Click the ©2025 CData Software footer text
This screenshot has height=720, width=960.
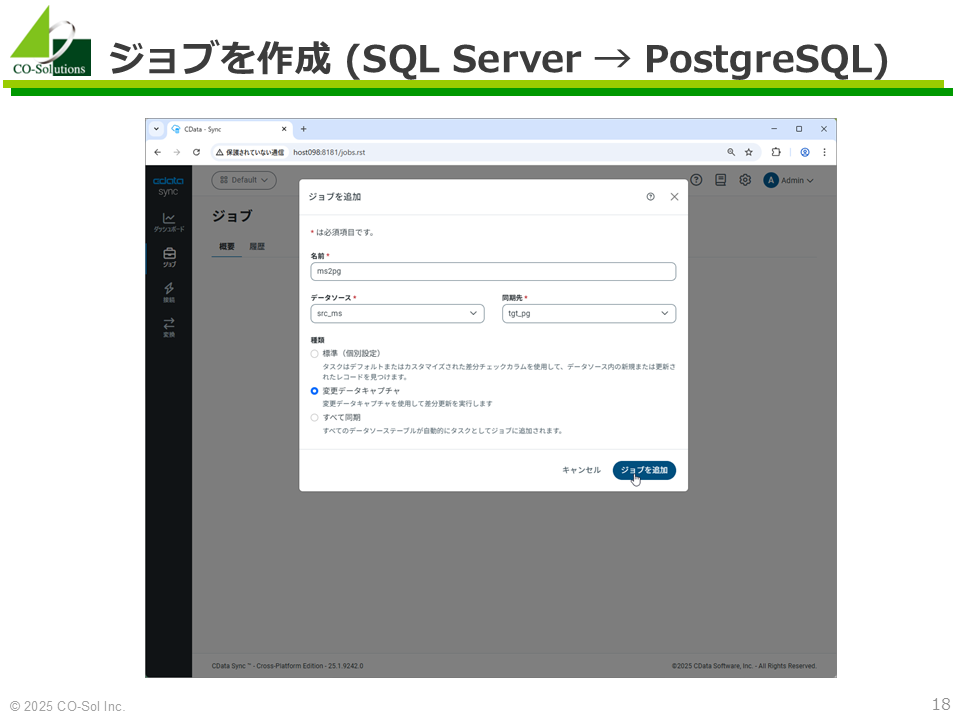click(x=744, y=666)
